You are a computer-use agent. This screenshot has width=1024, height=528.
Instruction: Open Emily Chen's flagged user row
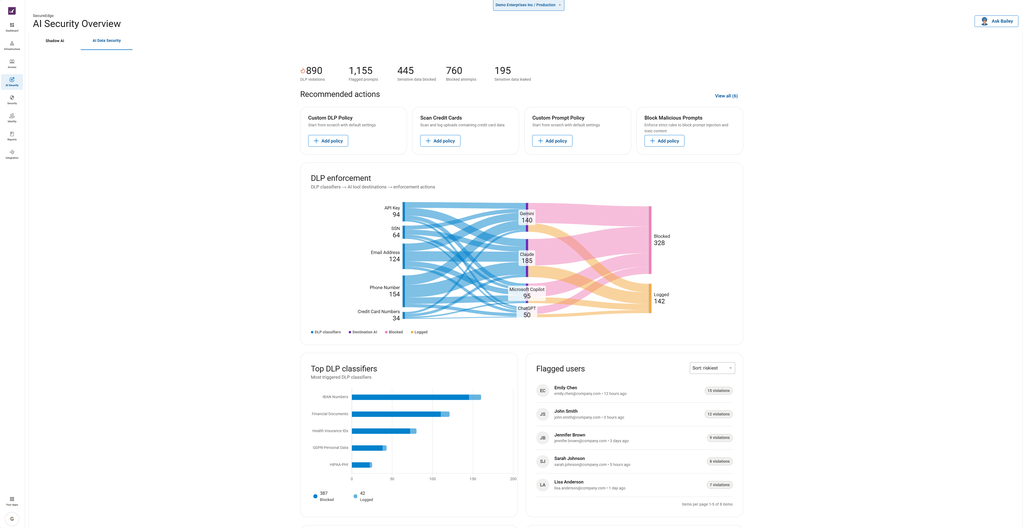[x=634, y=391]
